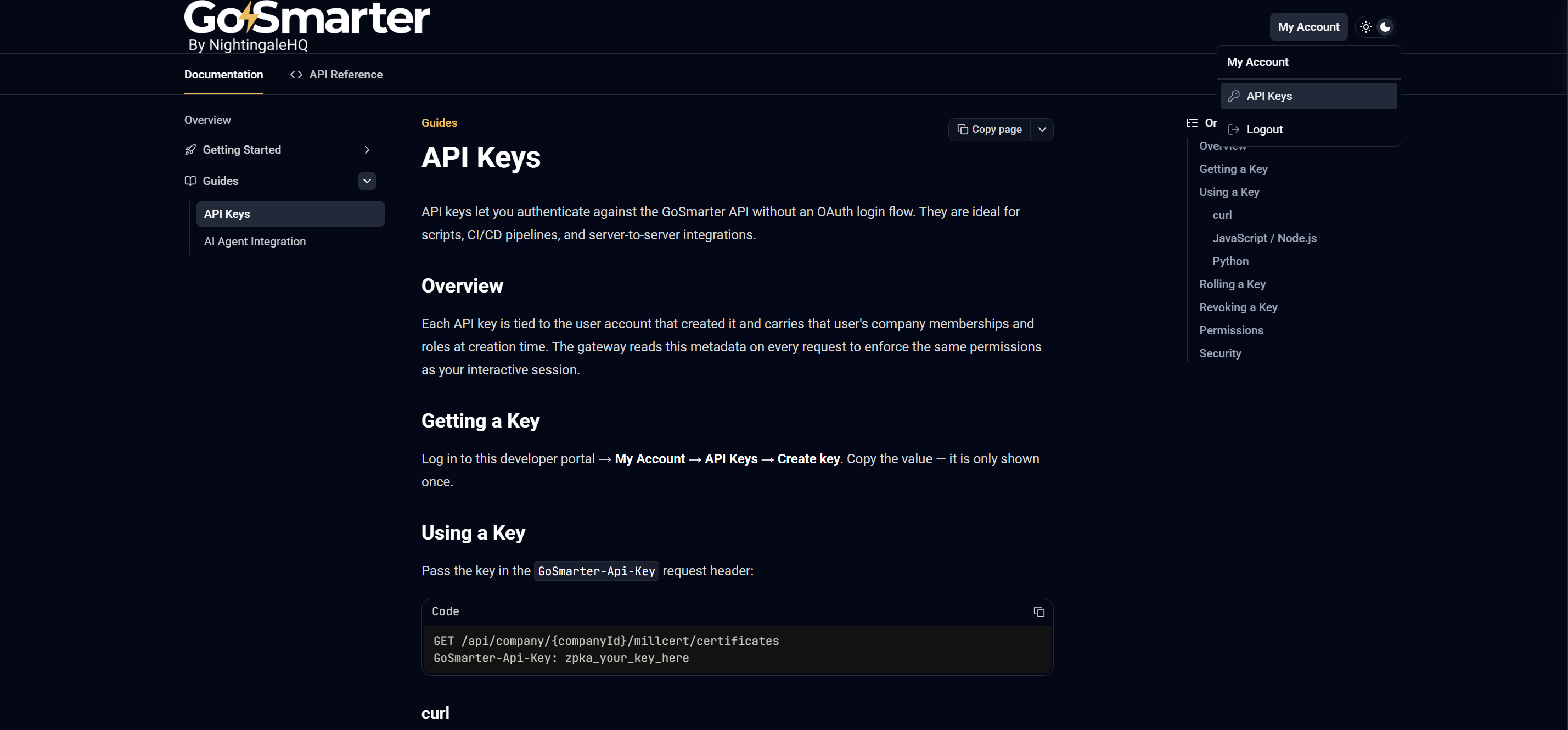Screen dimensions: 1568x730
Task: Jump to Using a Key section
Action: 1229,193
